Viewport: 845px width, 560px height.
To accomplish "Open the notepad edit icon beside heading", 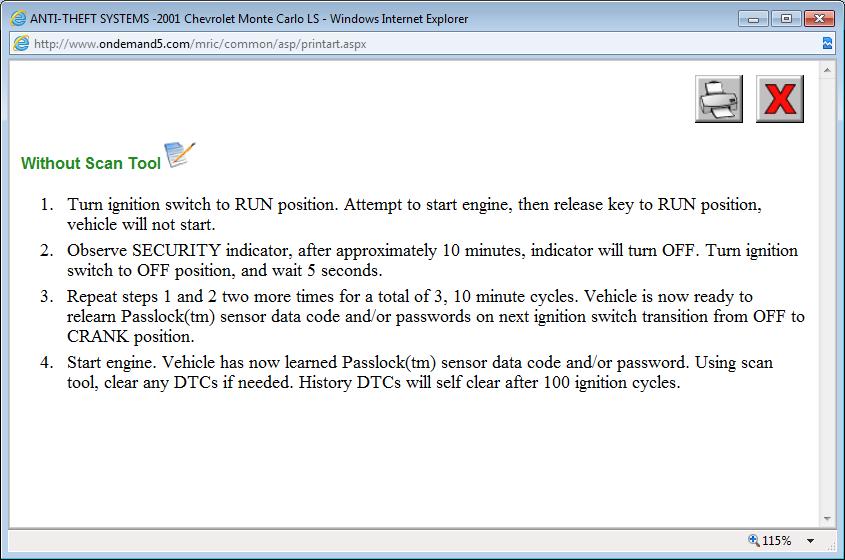I will 179,155.
